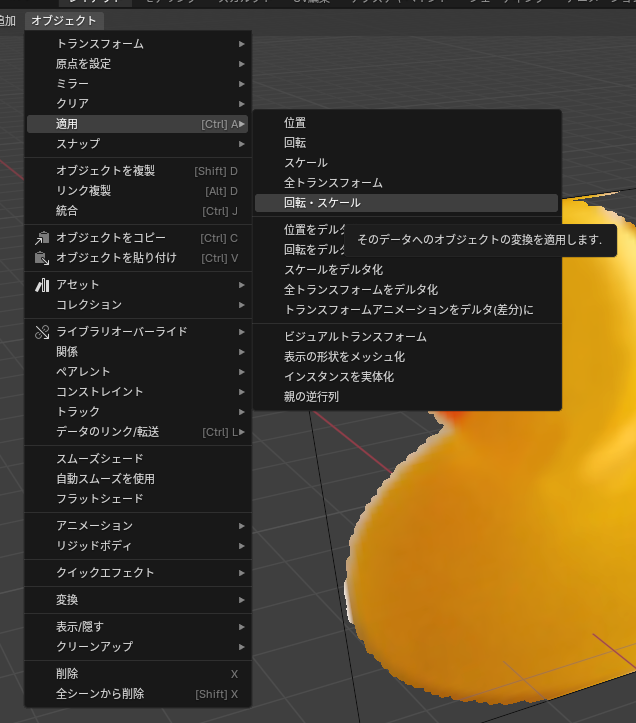Image resolution: width=636 pixels, height=723 pixels.
Task: Choose スケールをデルタ化
Action: (406, 270)
